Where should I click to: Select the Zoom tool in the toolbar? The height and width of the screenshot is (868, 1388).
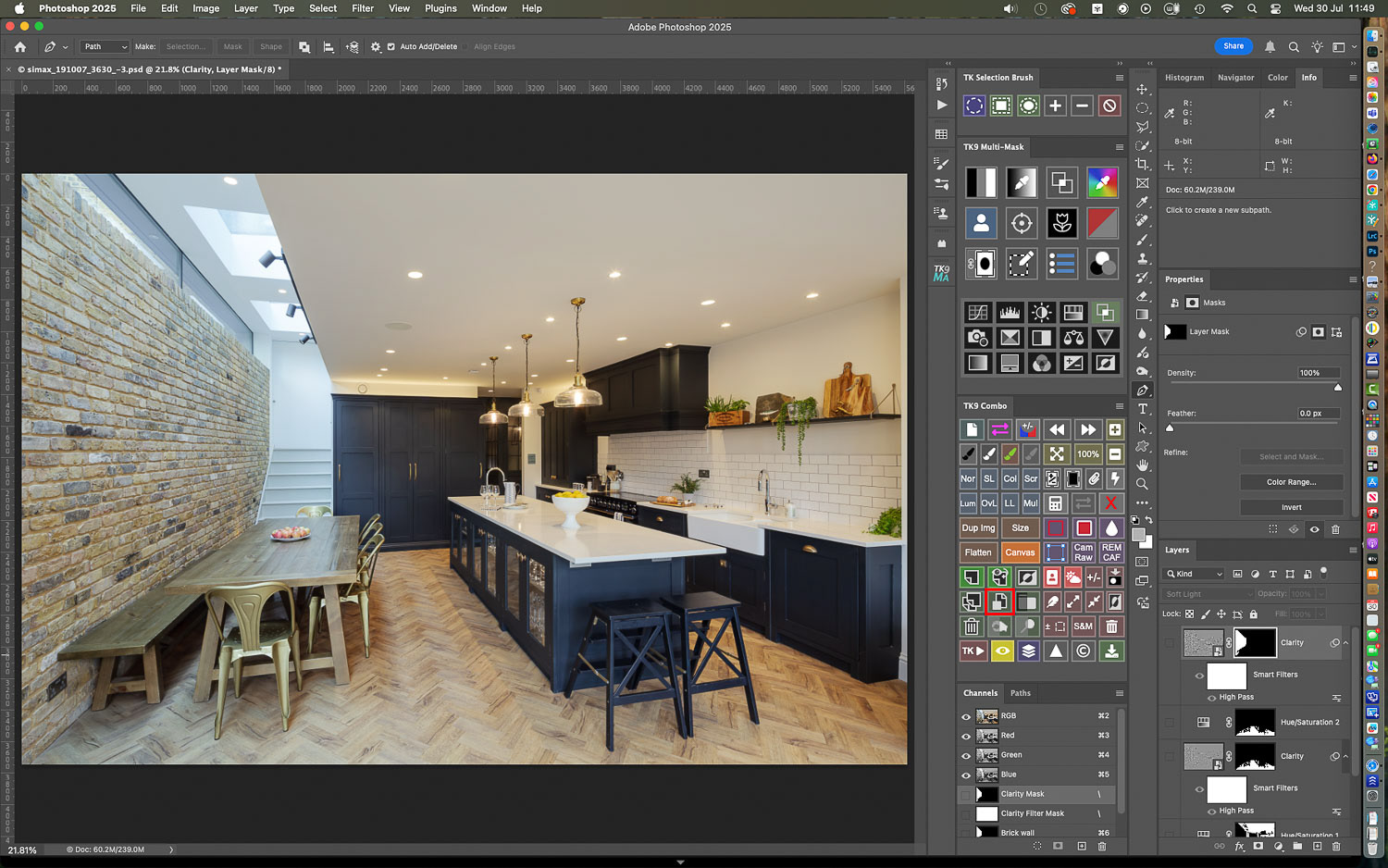(1143, 484)
